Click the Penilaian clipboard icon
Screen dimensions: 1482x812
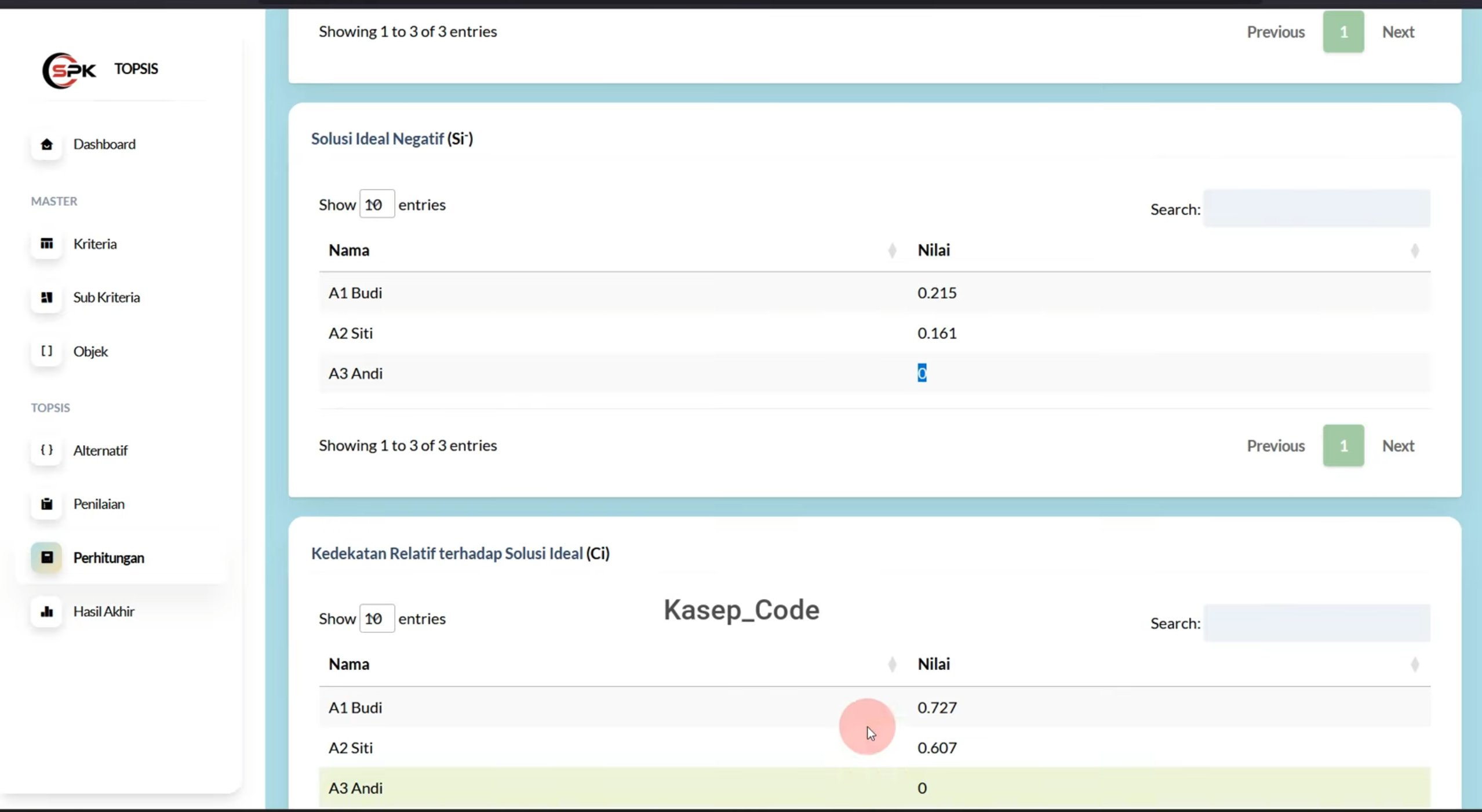46,504
